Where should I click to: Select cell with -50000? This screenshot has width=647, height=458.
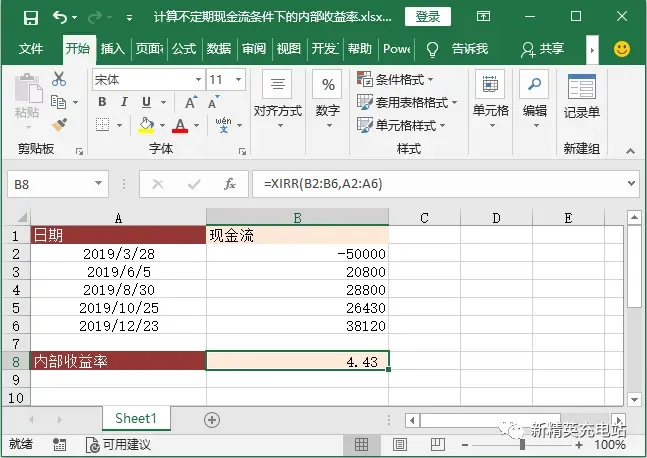[297, 253]
